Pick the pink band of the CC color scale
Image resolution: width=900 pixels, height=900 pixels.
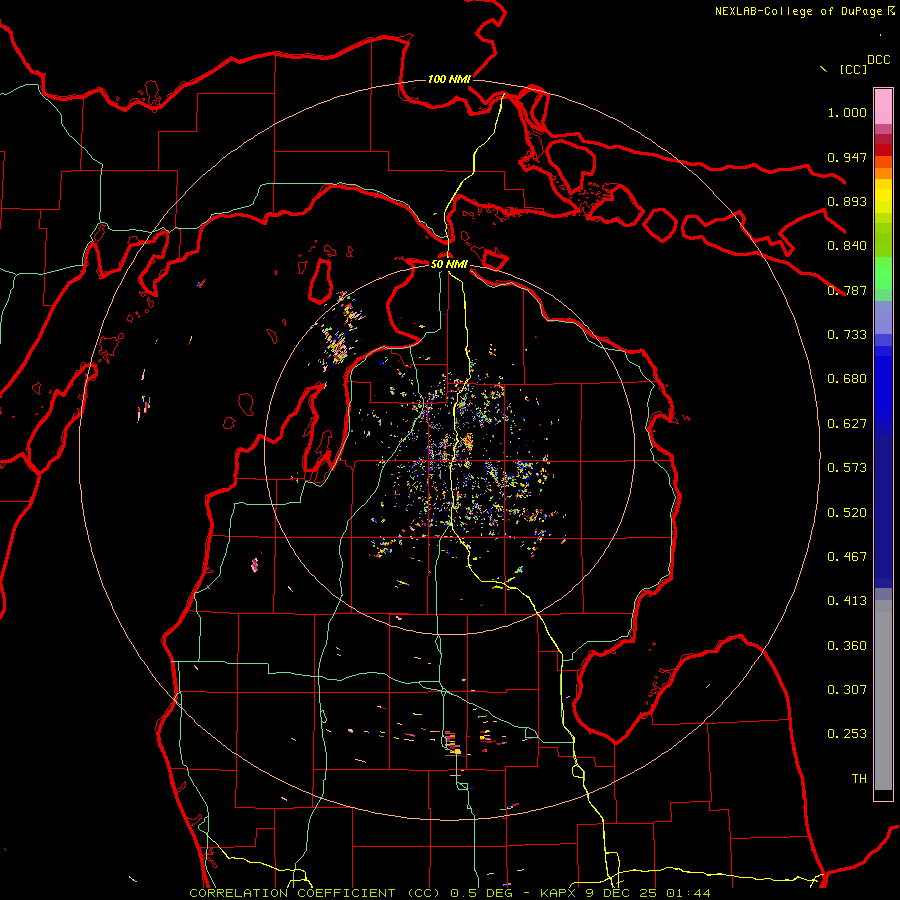tap(883, 107)
